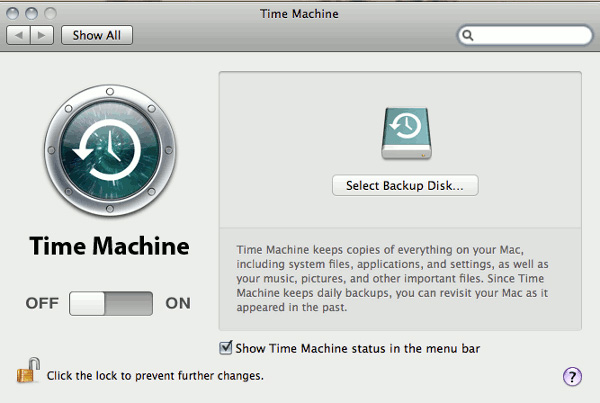The image size is (600, 403).
Task: Click the bold Time Machine heading text
Action: [109, 246]
